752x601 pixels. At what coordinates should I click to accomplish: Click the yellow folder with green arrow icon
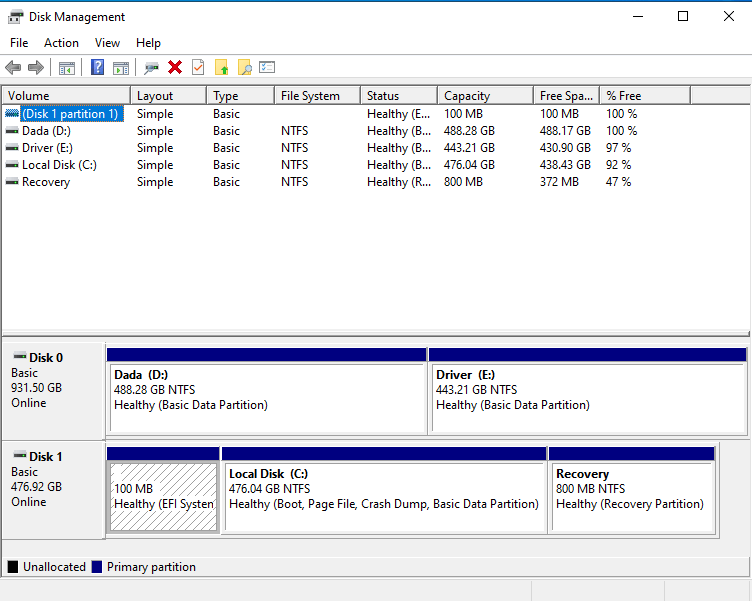point(221,67)
